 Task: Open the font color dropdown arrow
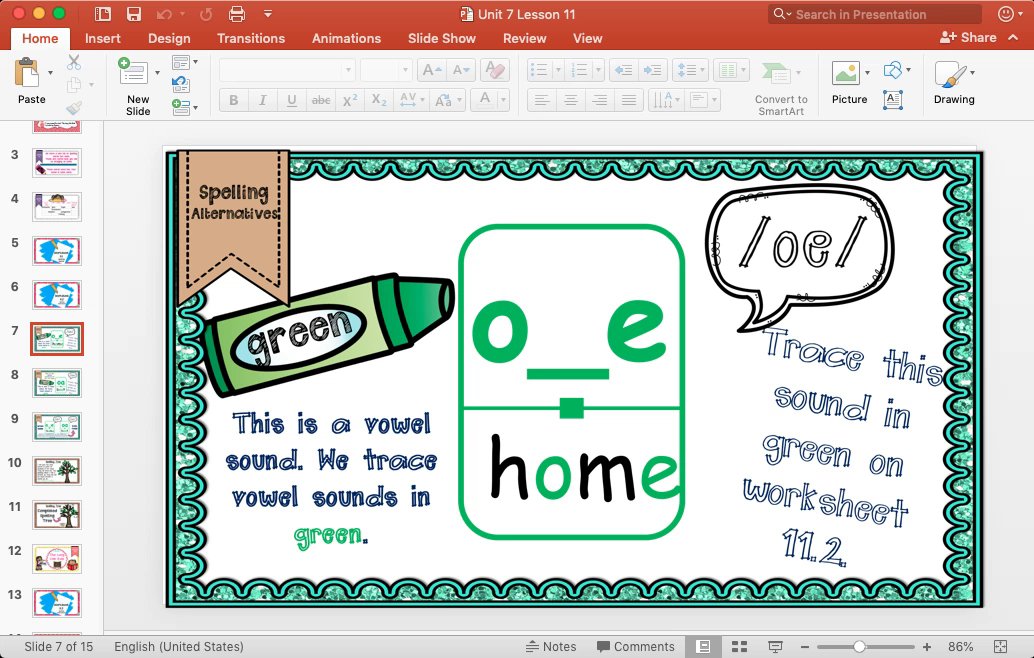click(x=503, y=100)
